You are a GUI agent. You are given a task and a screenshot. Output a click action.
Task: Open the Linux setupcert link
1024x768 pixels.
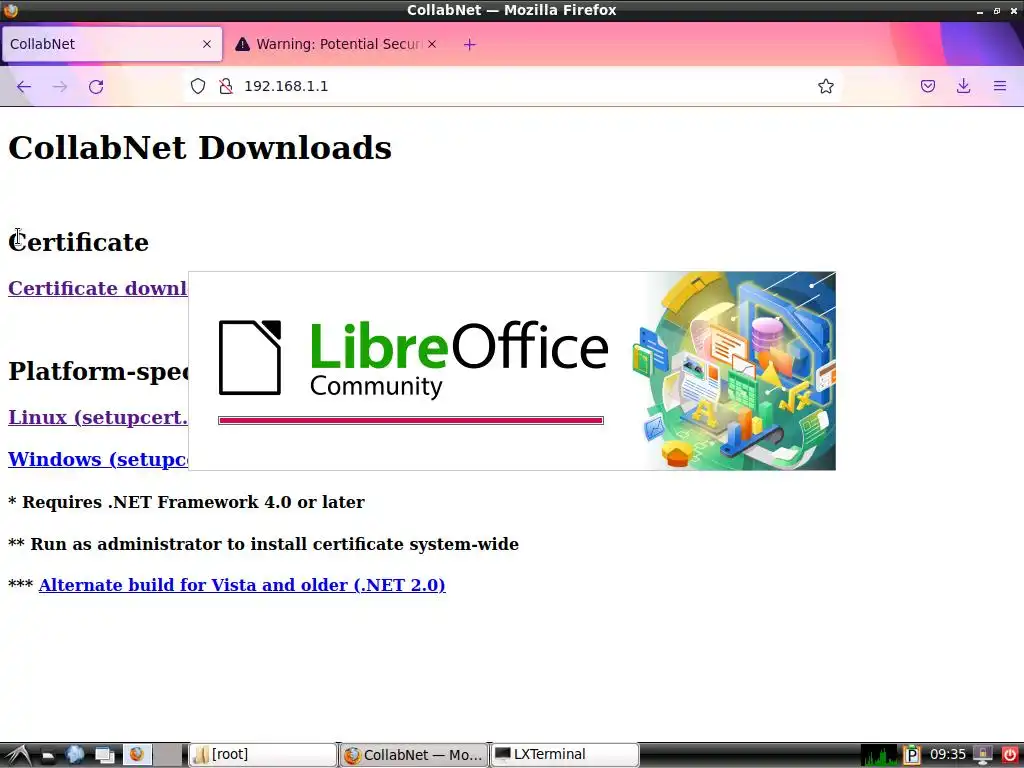pyautogui.click(x=98, y=417)
